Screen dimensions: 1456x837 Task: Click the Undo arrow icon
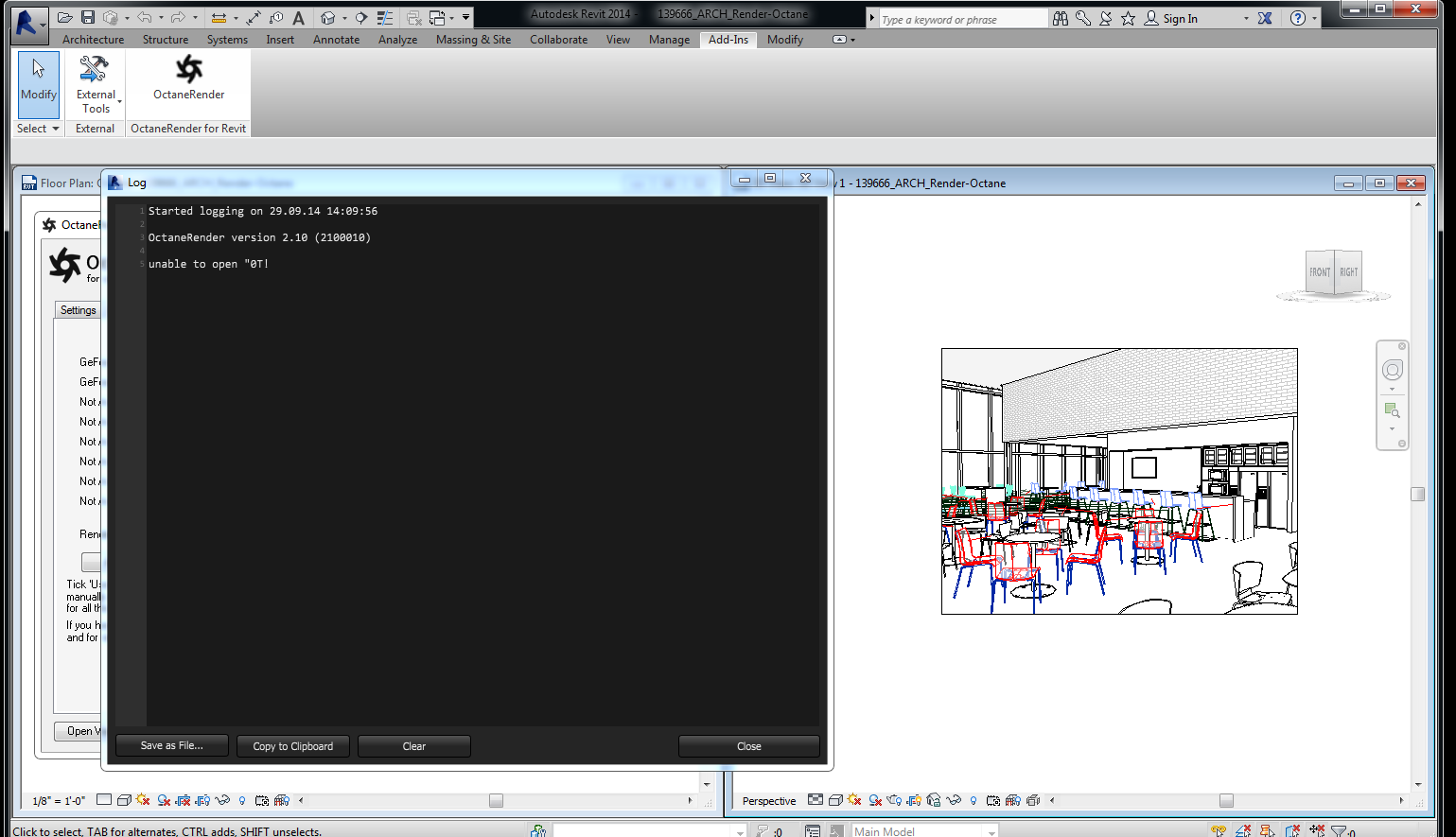pos(144,17)
